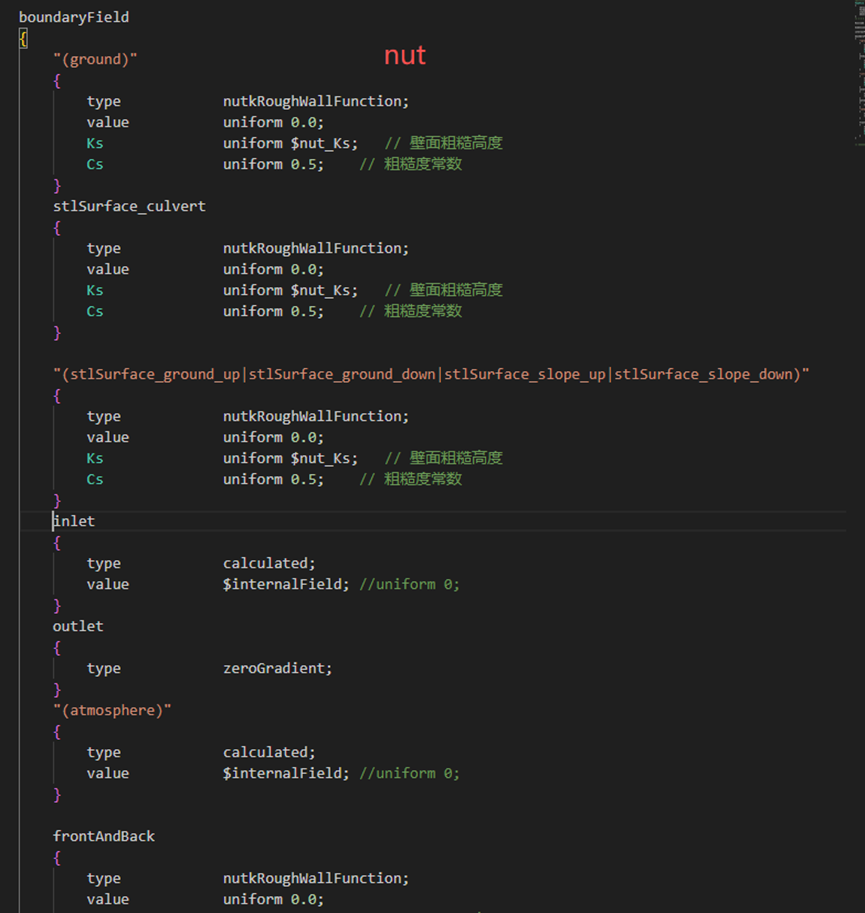Click the nut title text in red
The image size is (865, 913).
point(404,55)
